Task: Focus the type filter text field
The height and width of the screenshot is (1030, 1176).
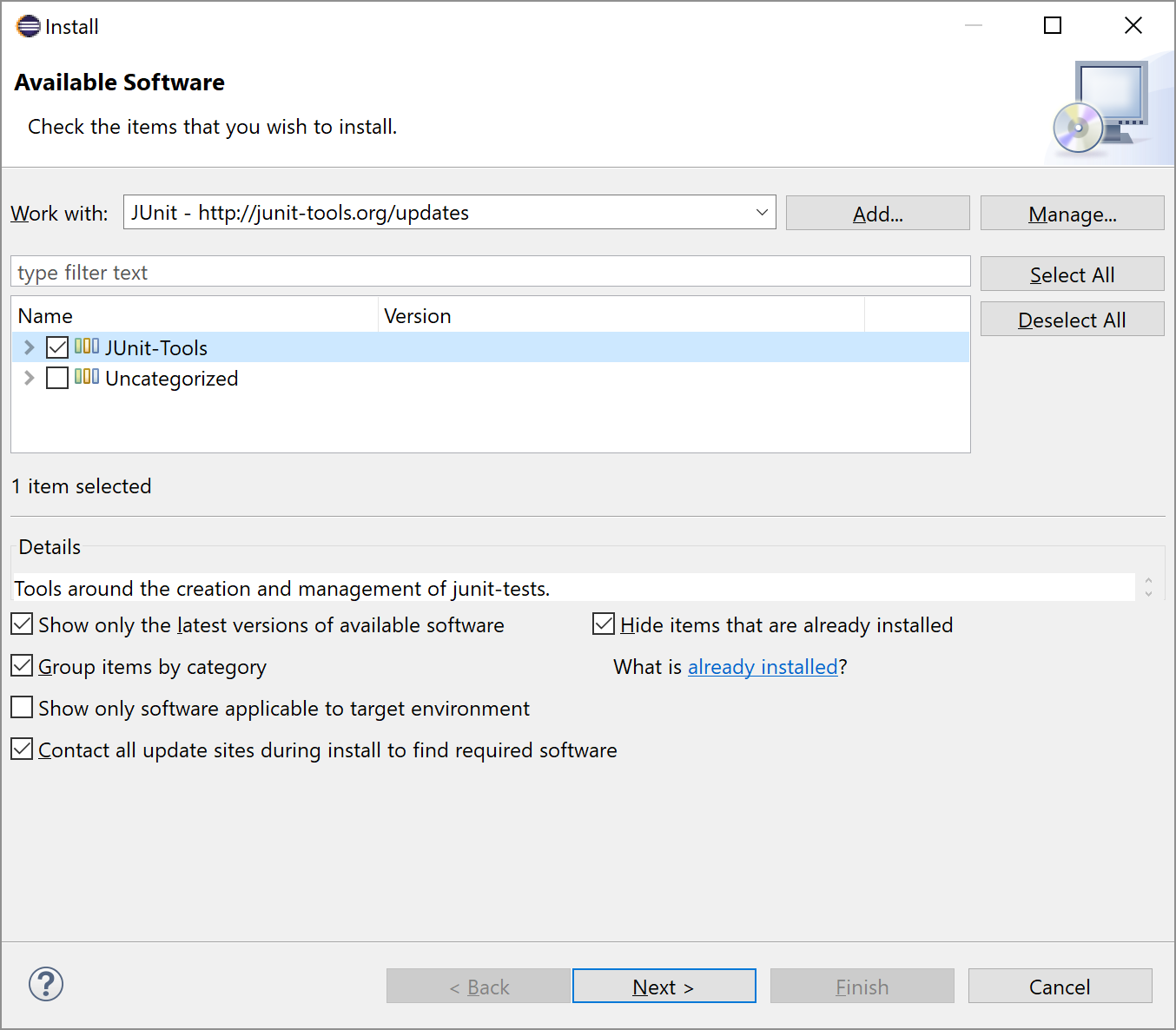Action: [490, 273]
